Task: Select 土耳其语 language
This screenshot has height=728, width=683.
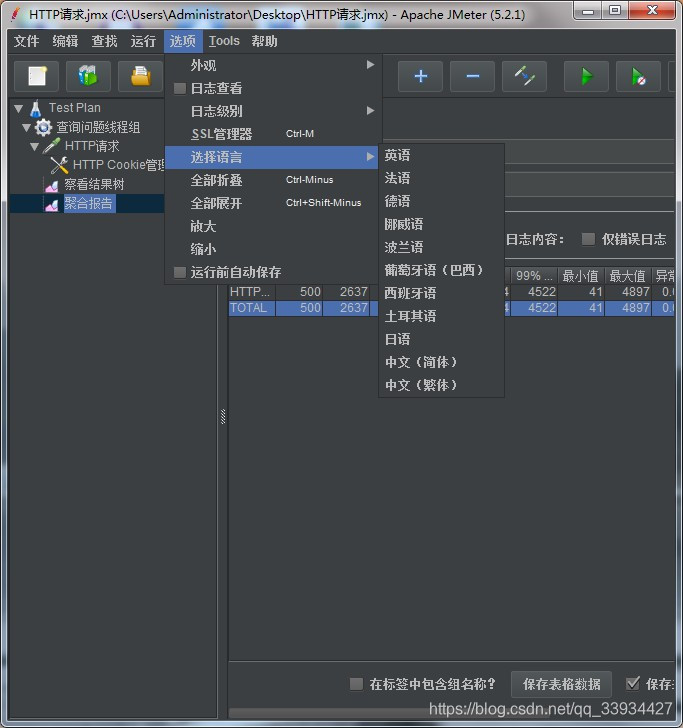Action: 441,316
